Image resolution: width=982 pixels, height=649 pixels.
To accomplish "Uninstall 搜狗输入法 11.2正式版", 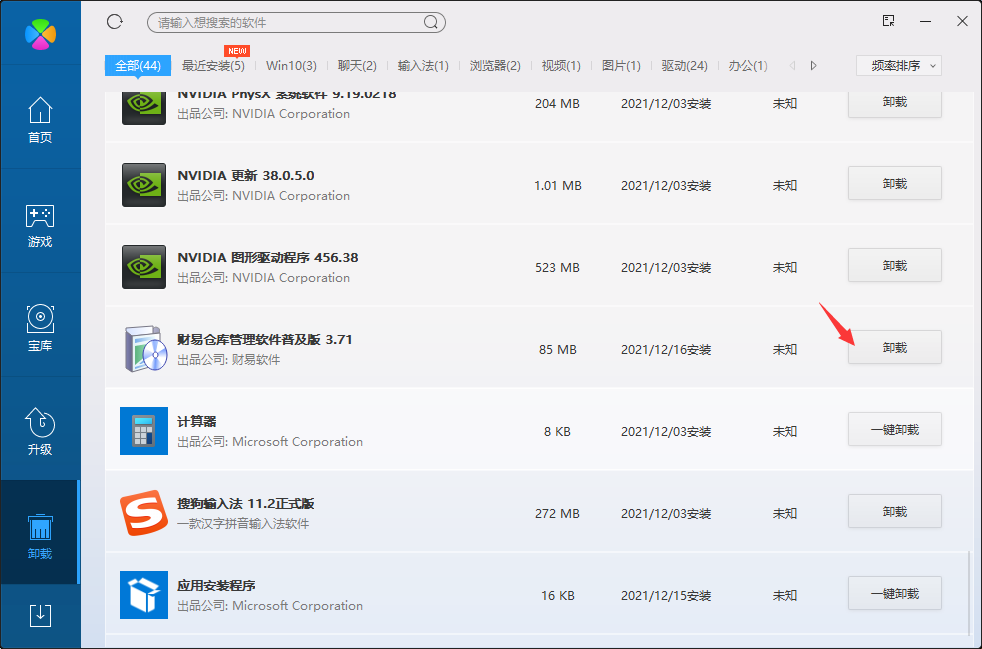I will tap(895, 511).
